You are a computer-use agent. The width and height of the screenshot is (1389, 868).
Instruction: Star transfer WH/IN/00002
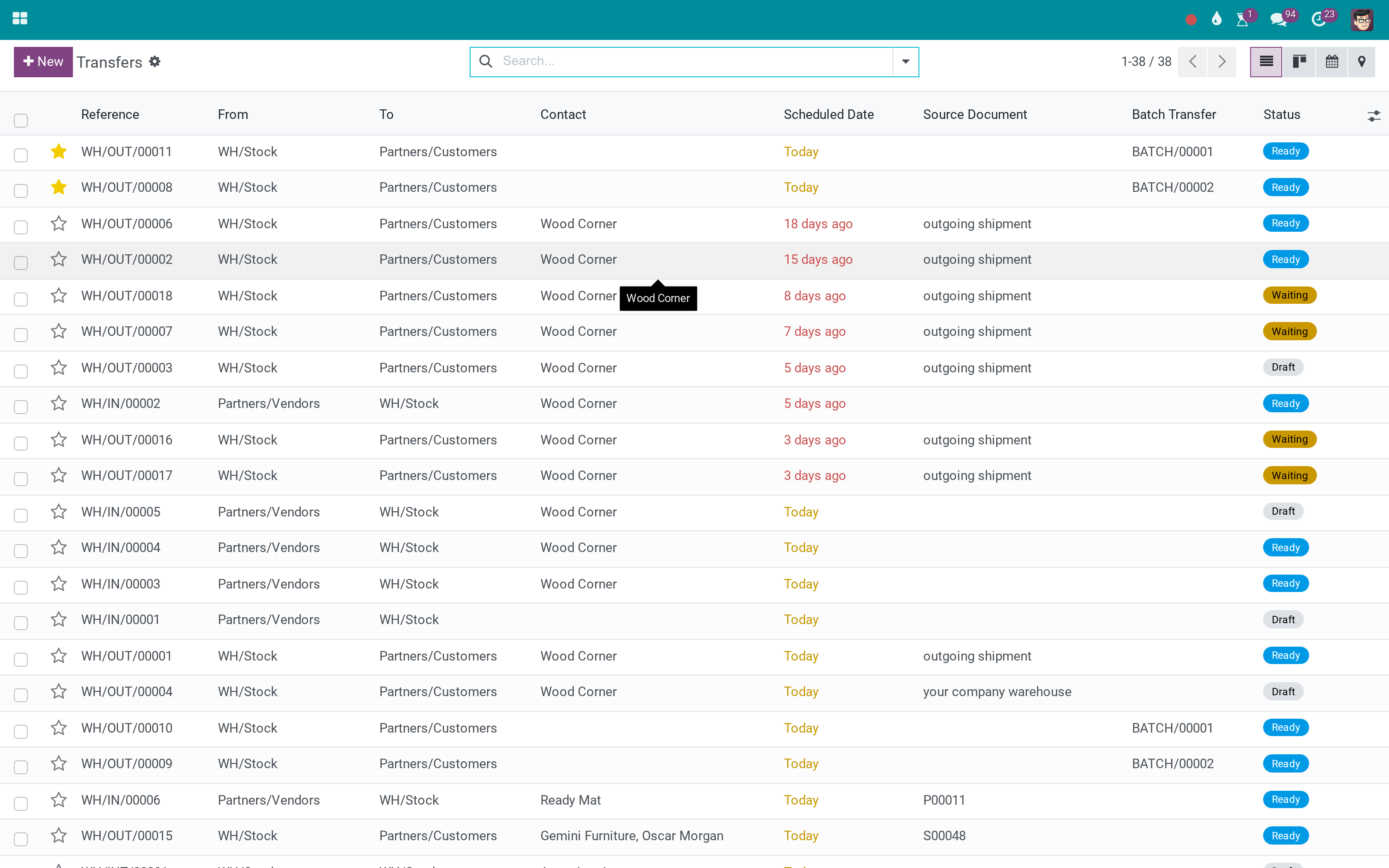point(59,404)
